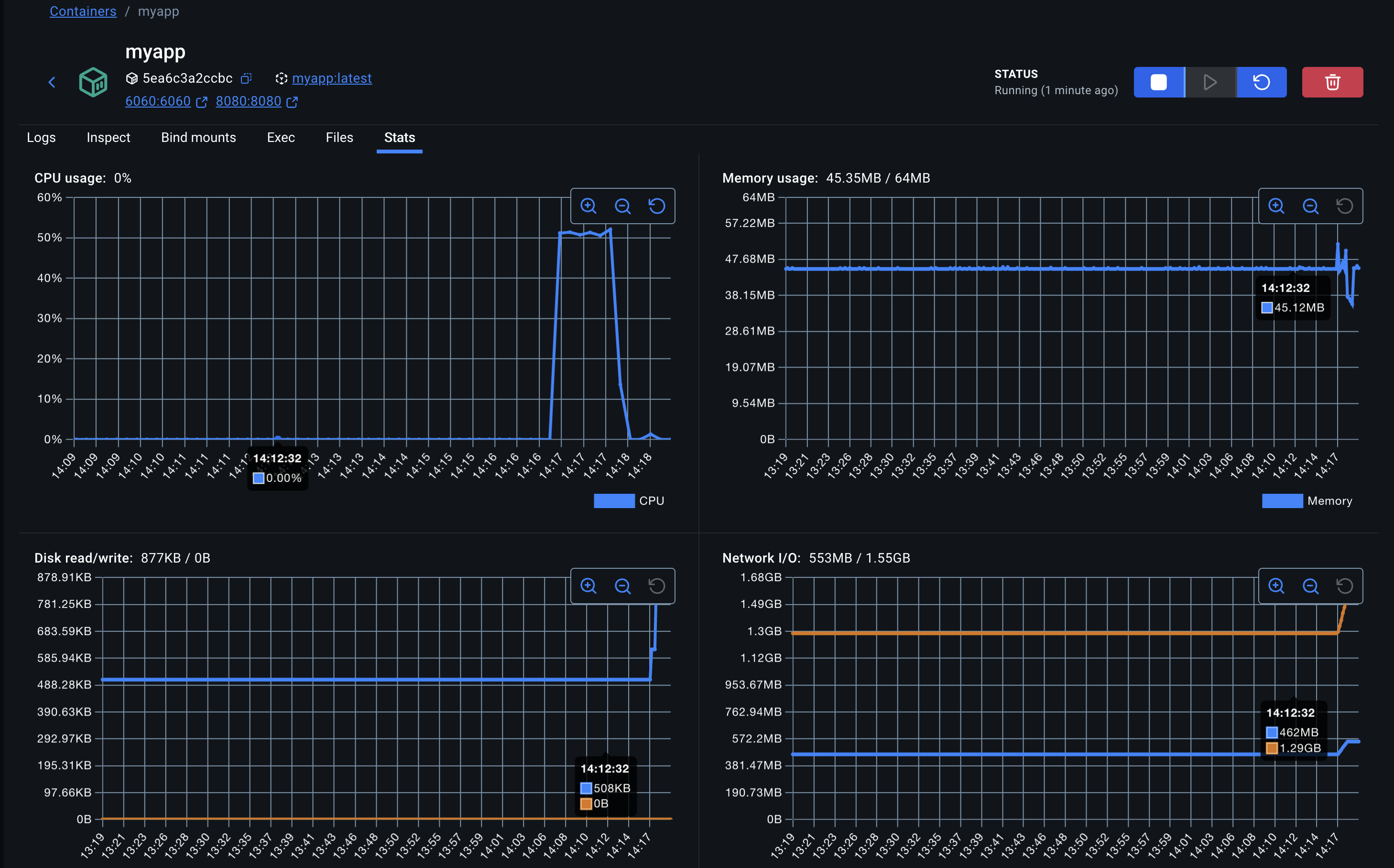Viewport: 1394px width, 868px height.
Task: Click the container ID 5ea6c3a2ccbc text
Action: pos(187,78)
